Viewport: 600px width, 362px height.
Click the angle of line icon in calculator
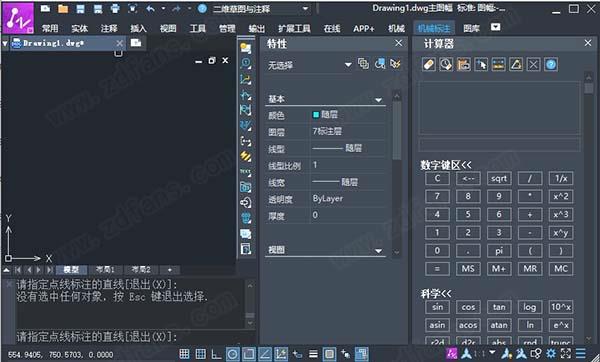pyautogui.click(x=516, y=64)
